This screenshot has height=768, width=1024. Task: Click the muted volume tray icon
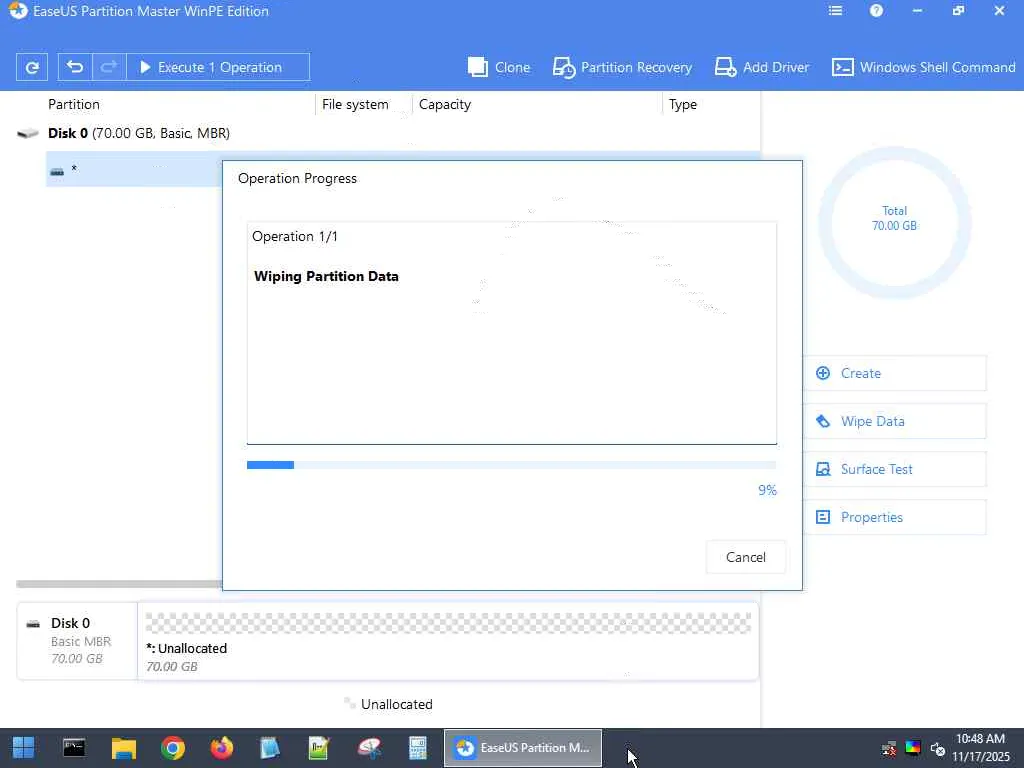pos(938,748)
